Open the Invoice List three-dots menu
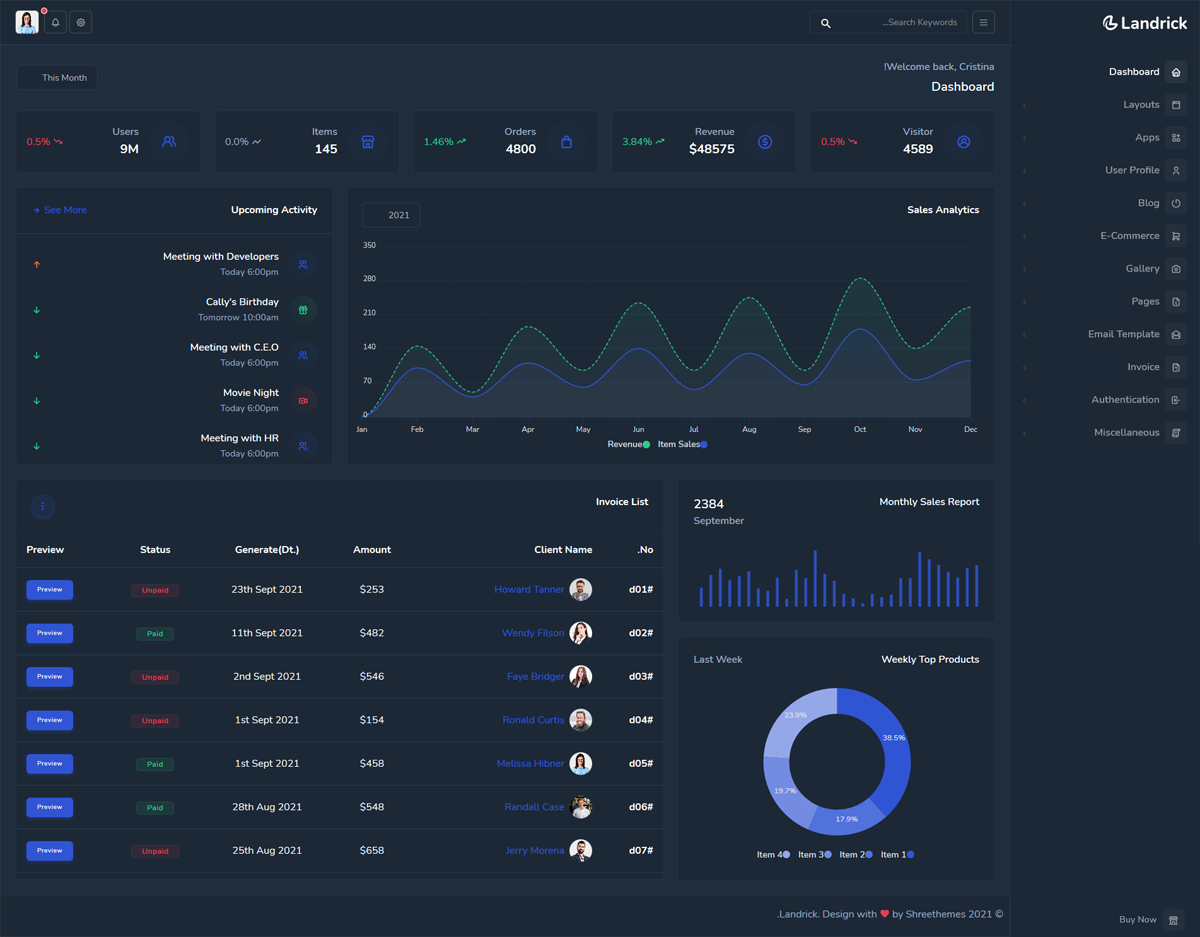 [x=43, y=507]
